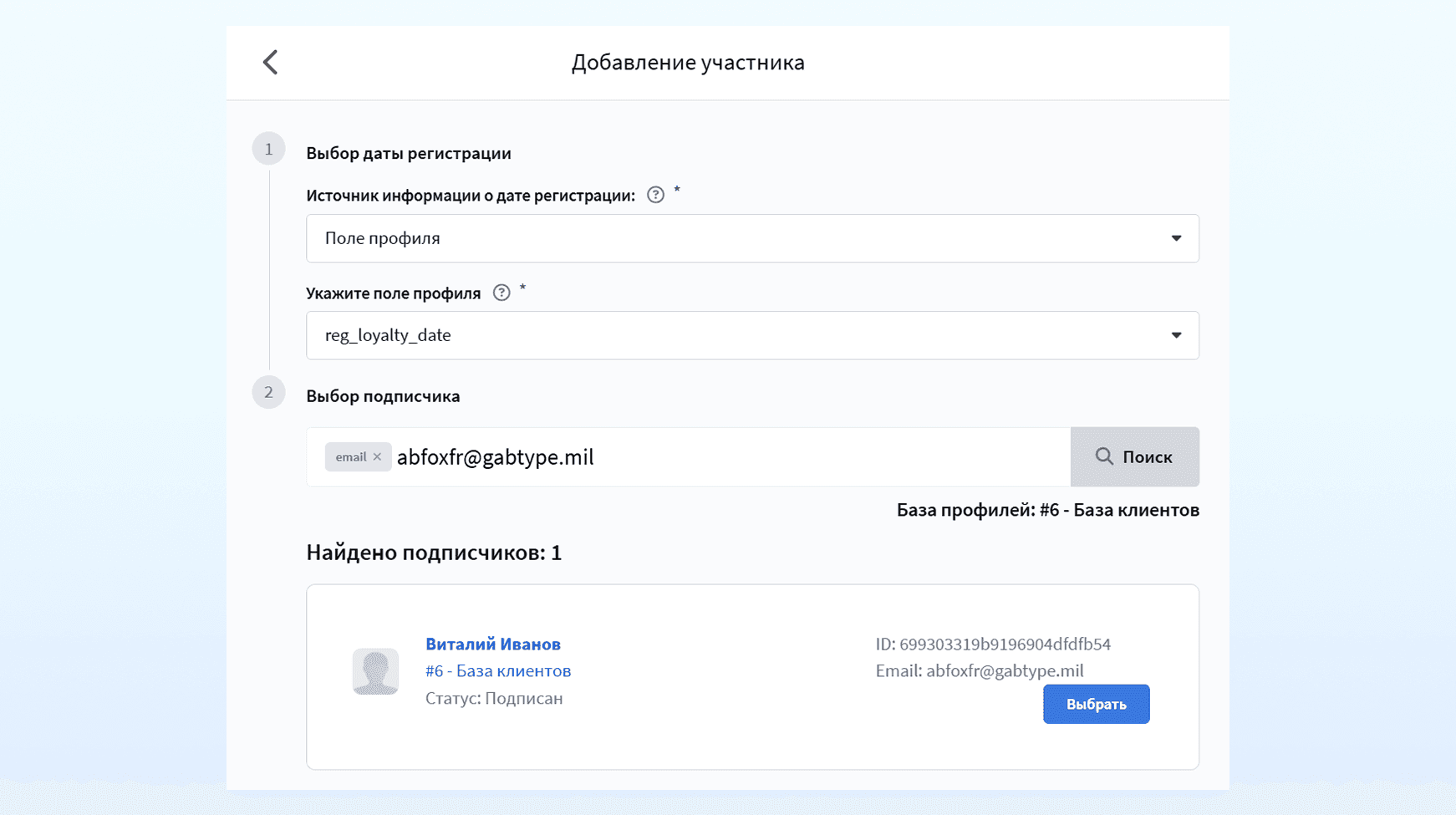Click the Email: abfoxfr@gabtype.mil text in result
Image resolution: width=1456 pixels, height=815 pixels.
[980, 670]
